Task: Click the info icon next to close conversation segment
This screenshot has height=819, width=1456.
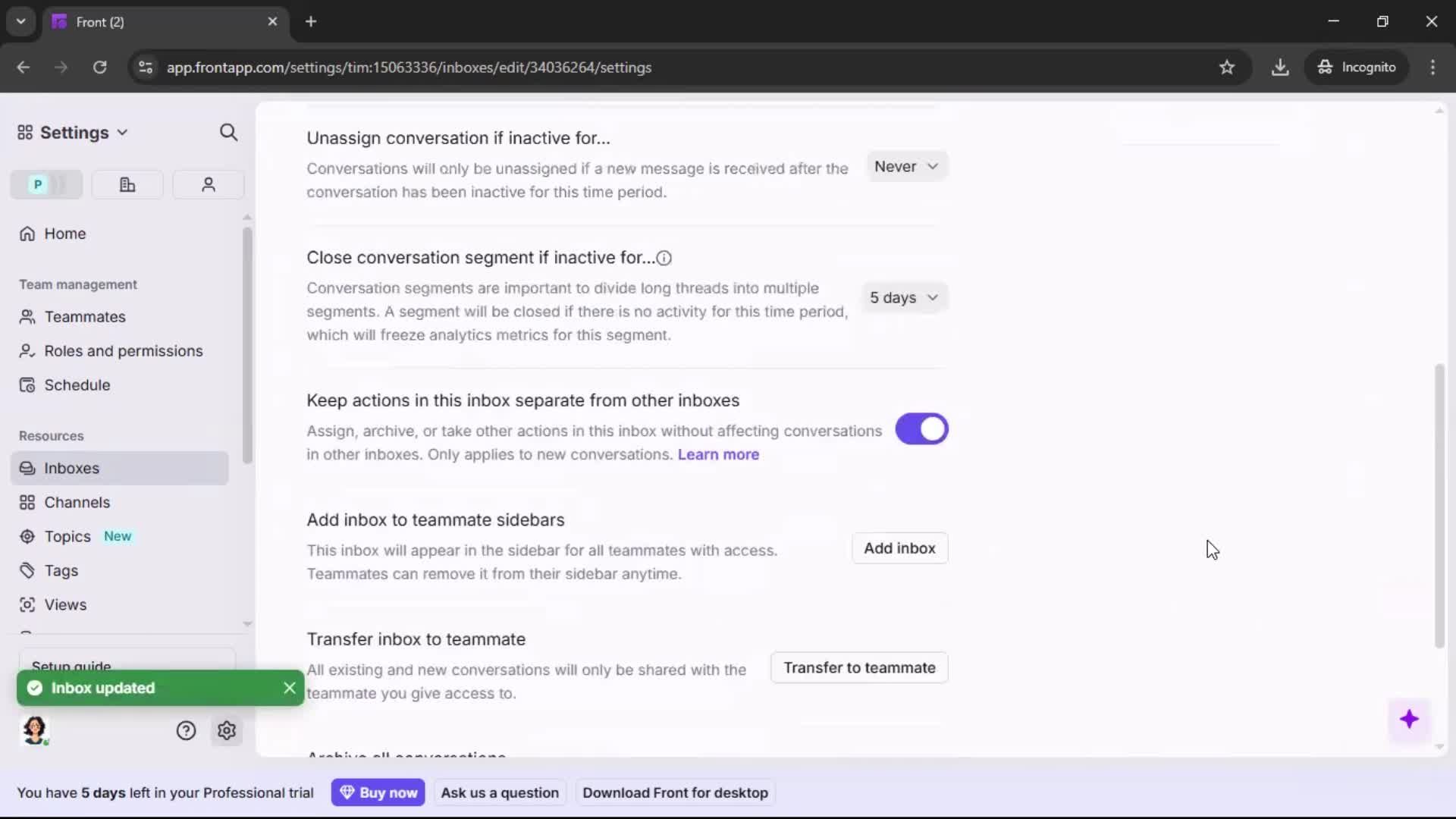Action: 664,258
